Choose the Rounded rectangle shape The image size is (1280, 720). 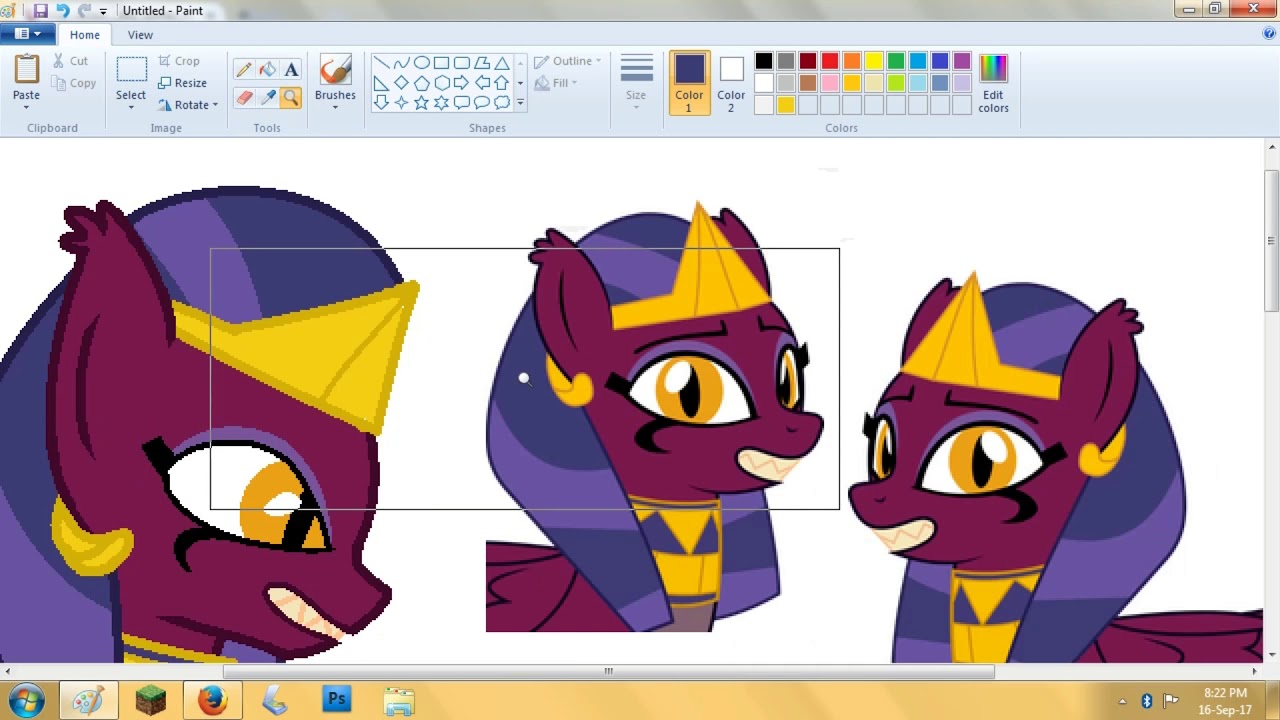461,63
